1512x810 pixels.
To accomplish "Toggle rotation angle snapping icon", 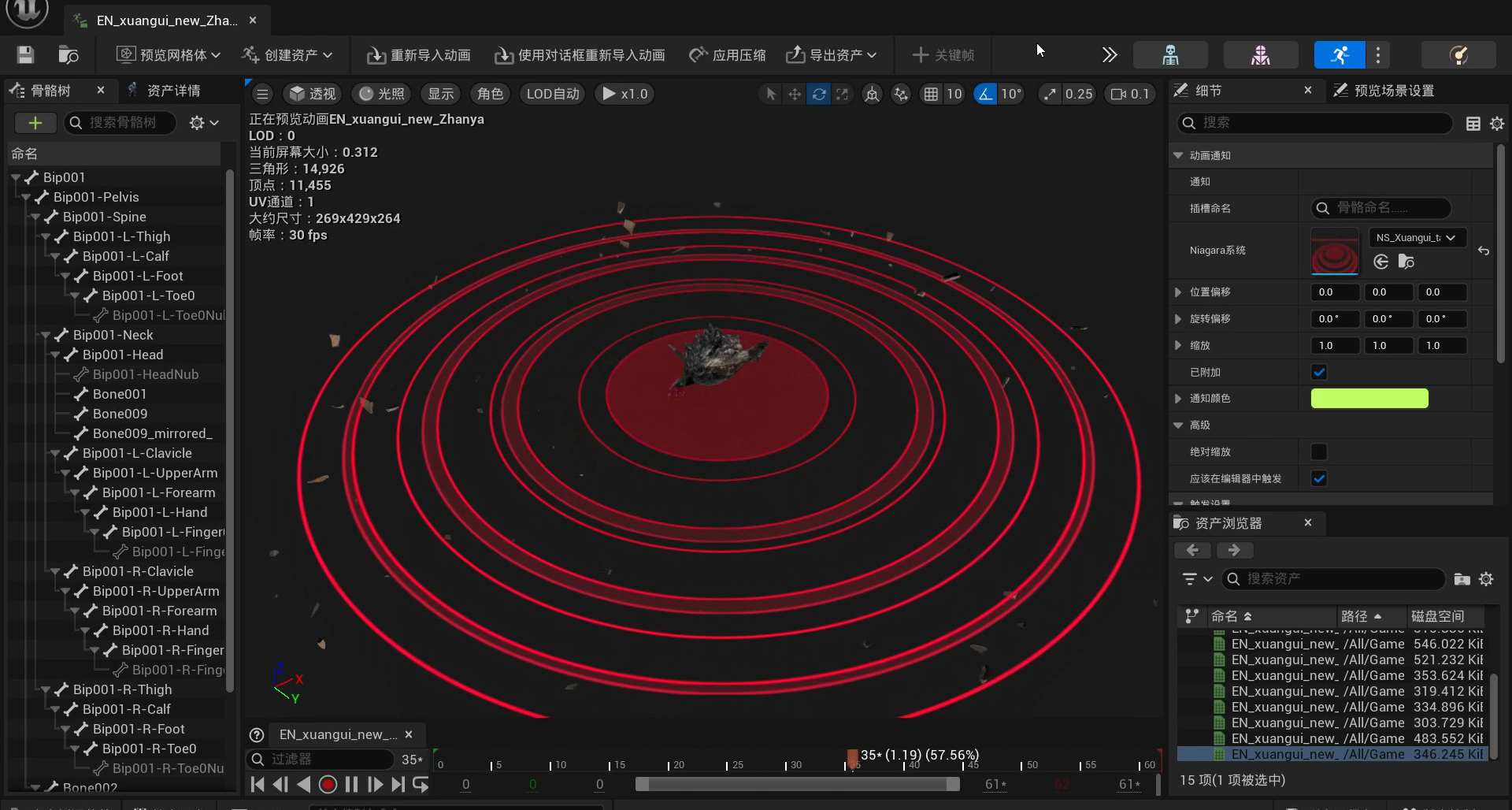I will click(985, 95).
